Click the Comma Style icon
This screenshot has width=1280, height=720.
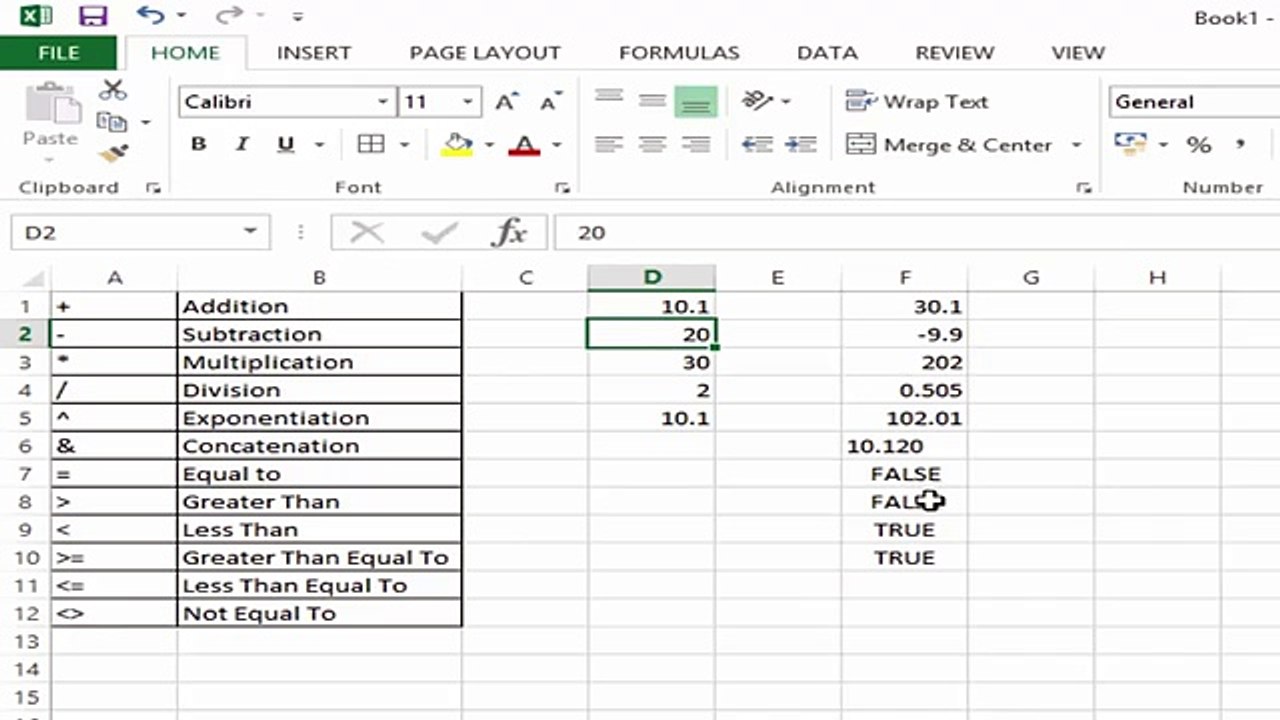1241,145
